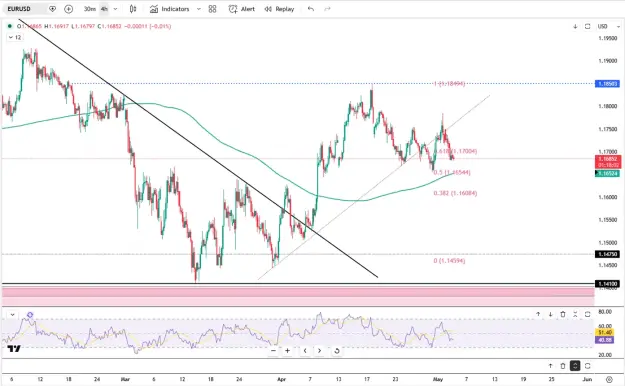Click the redo arrow
The width and height of the screenshot is (625, 386).
click(327, 9)
